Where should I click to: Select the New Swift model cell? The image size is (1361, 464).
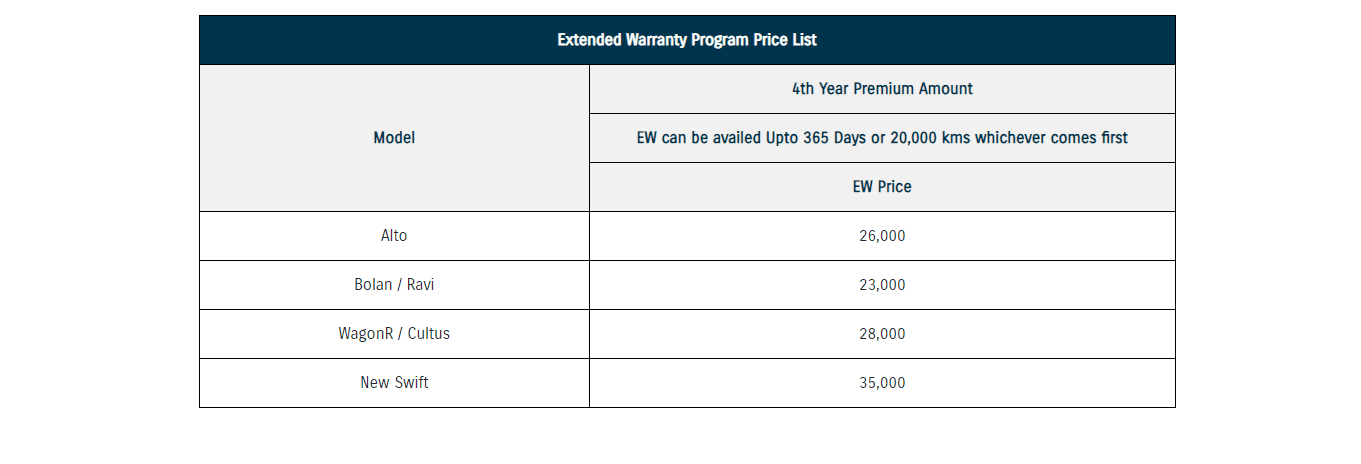(394, 383)
